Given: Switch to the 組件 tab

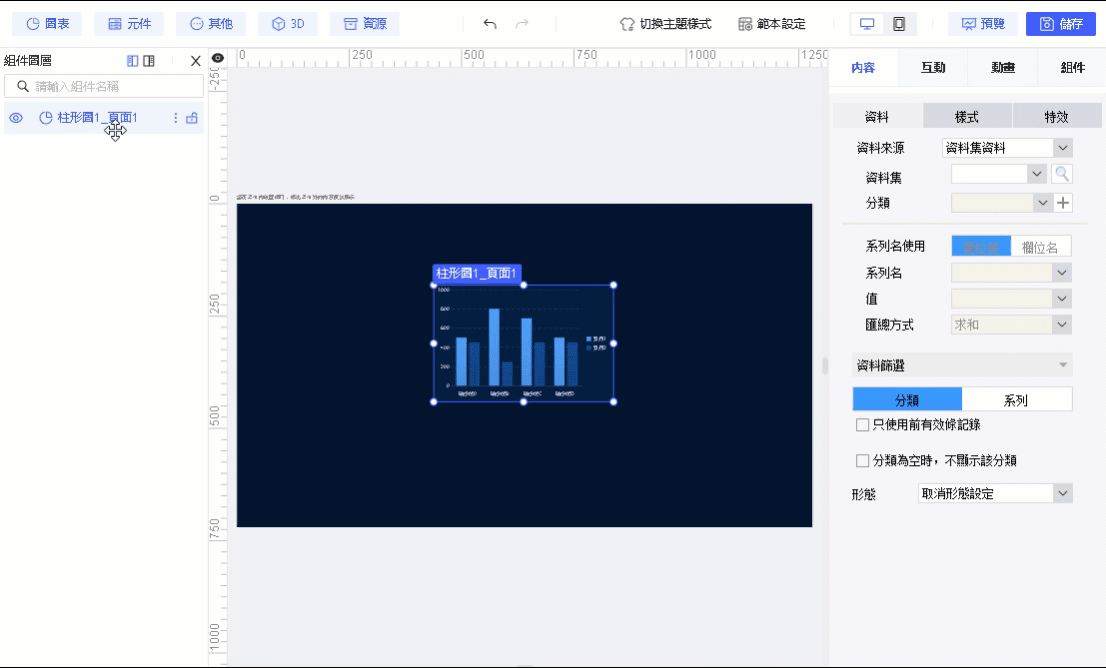Looking at the screenshot, I should point(1072,68).
